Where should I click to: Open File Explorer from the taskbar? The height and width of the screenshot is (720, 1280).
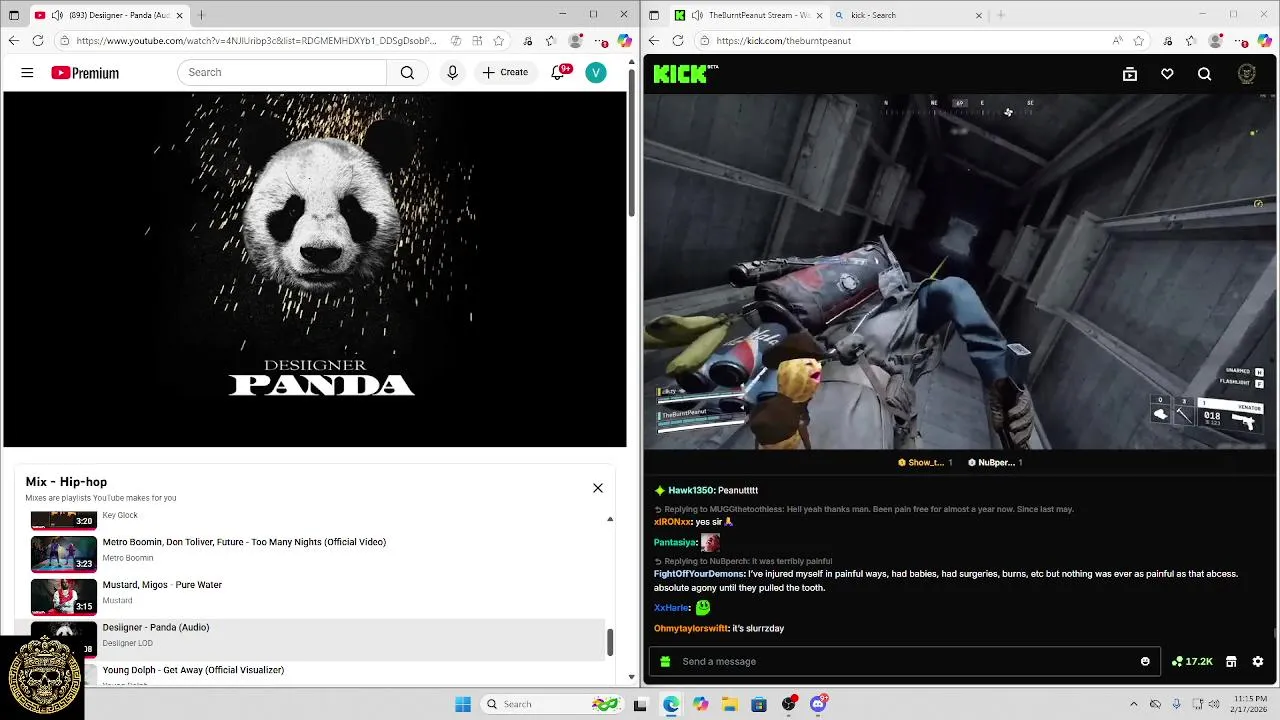pyautogui.click(x=730, y=704)
